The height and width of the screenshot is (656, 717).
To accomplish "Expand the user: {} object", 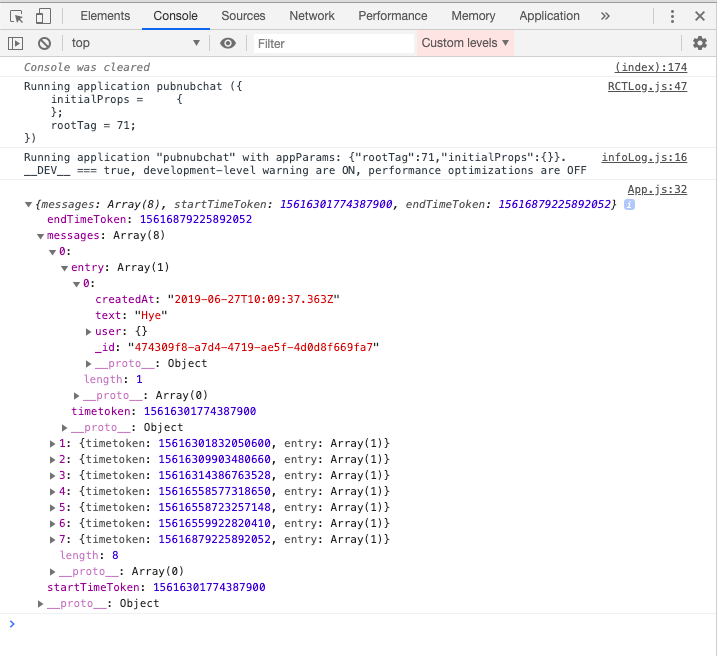I will [x=90, y=332].
